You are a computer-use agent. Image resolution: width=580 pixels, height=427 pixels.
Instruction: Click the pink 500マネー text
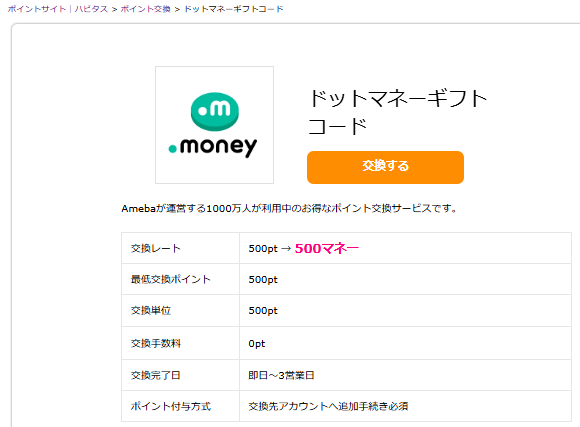[x=327, y=248]
